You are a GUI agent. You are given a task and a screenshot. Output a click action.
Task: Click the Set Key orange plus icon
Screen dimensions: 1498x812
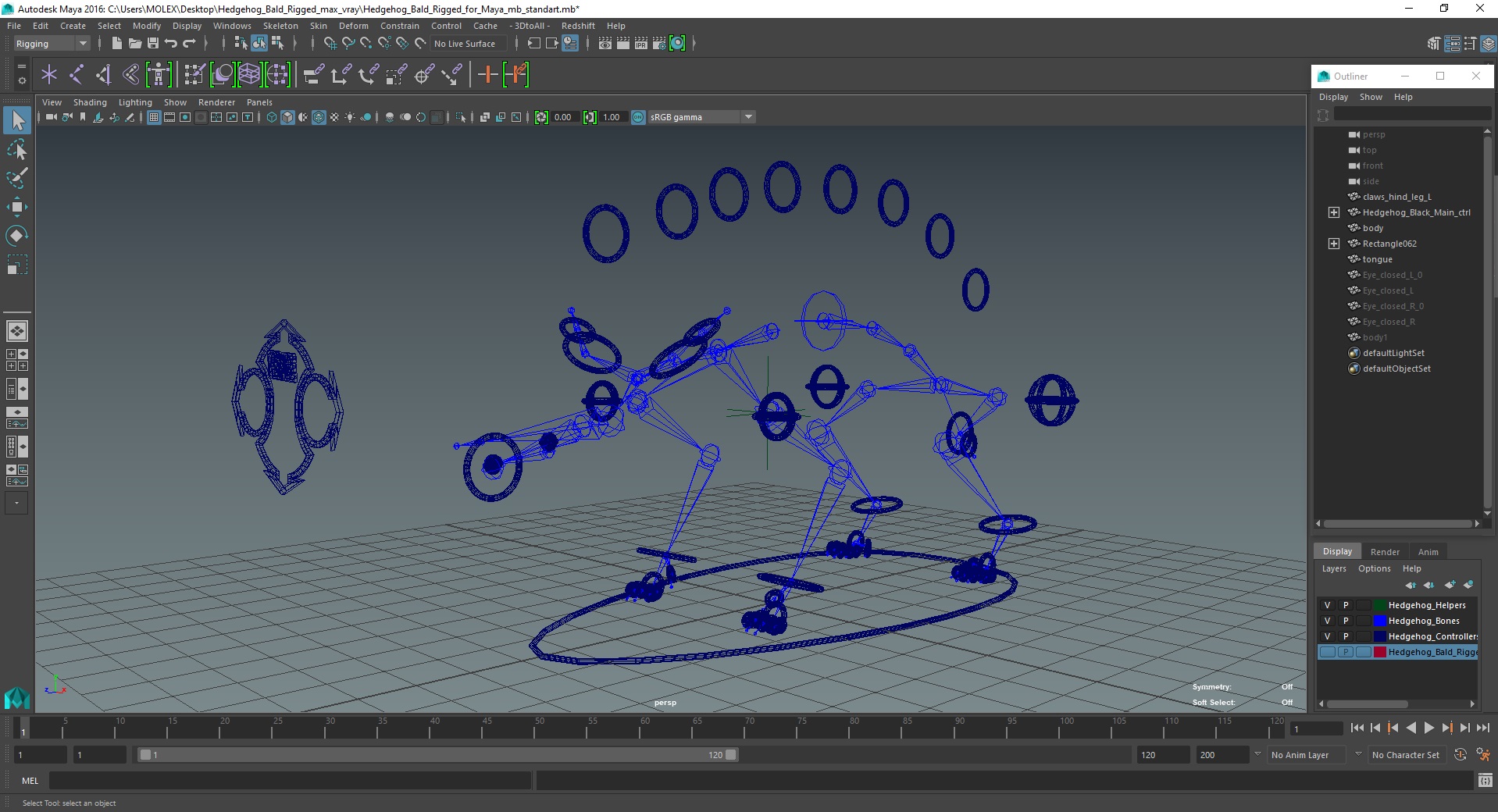click(487, 75)
